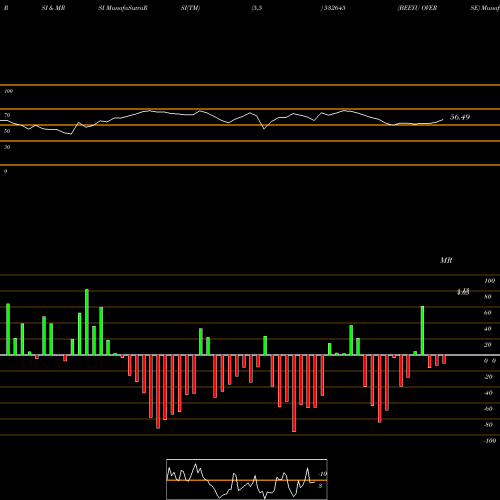This screenshot has height=500, width=500.
Task: Click the longest red MR bar near -100
Action: click(x=294, y=393)
